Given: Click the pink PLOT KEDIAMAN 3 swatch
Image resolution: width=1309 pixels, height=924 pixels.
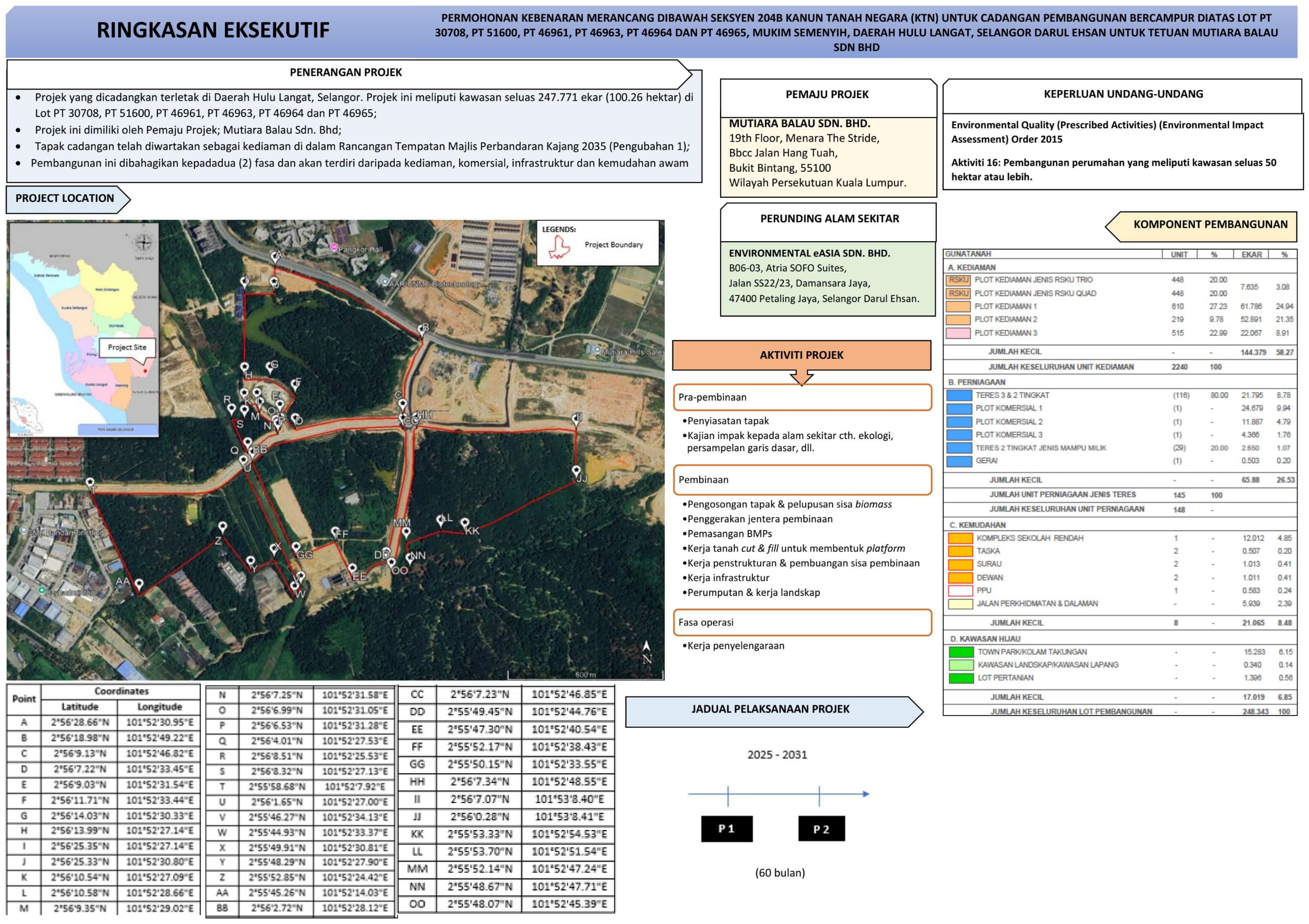Looking at the screenshot, I should 958,334.
